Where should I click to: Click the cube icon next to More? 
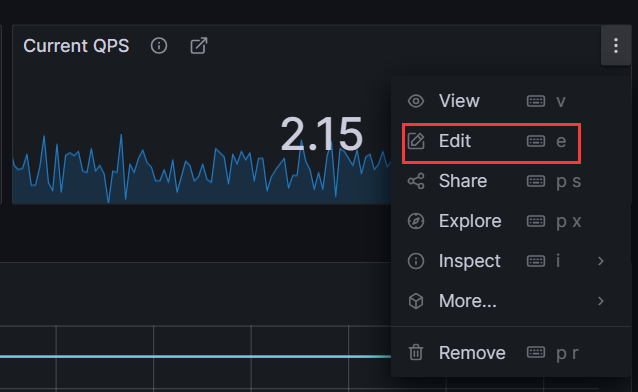point(416,301)
